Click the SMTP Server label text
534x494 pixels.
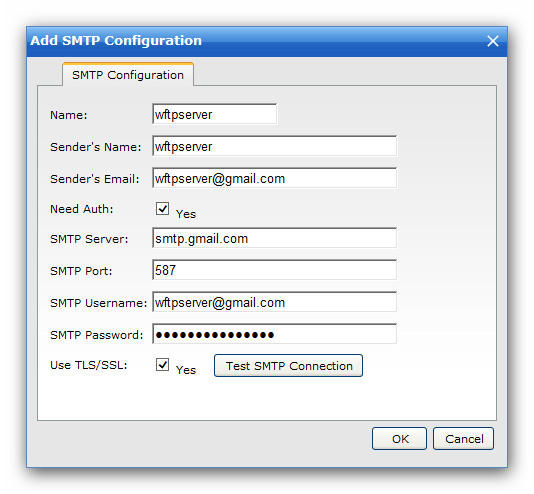[x=89, y=239]
